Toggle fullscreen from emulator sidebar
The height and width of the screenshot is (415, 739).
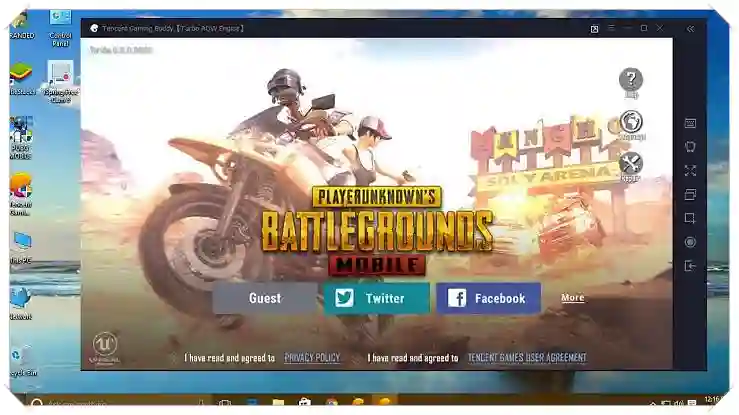click(690, 171)
